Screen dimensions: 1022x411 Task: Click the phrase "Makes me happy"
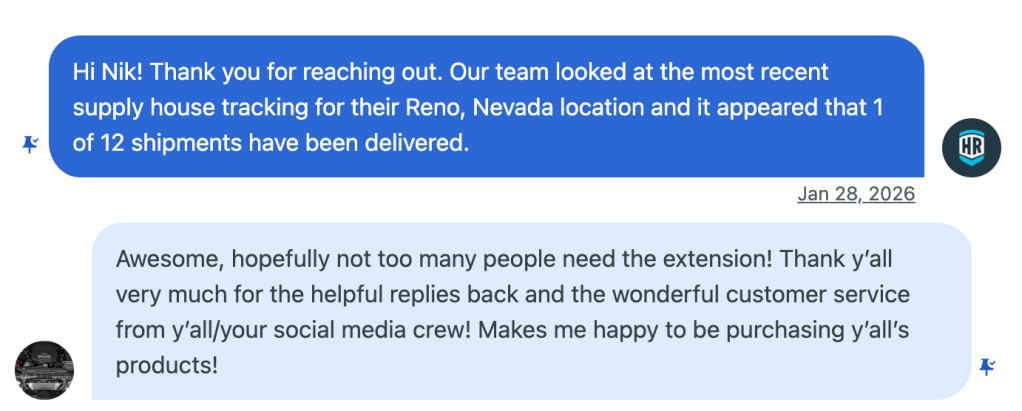pos(556,330)
